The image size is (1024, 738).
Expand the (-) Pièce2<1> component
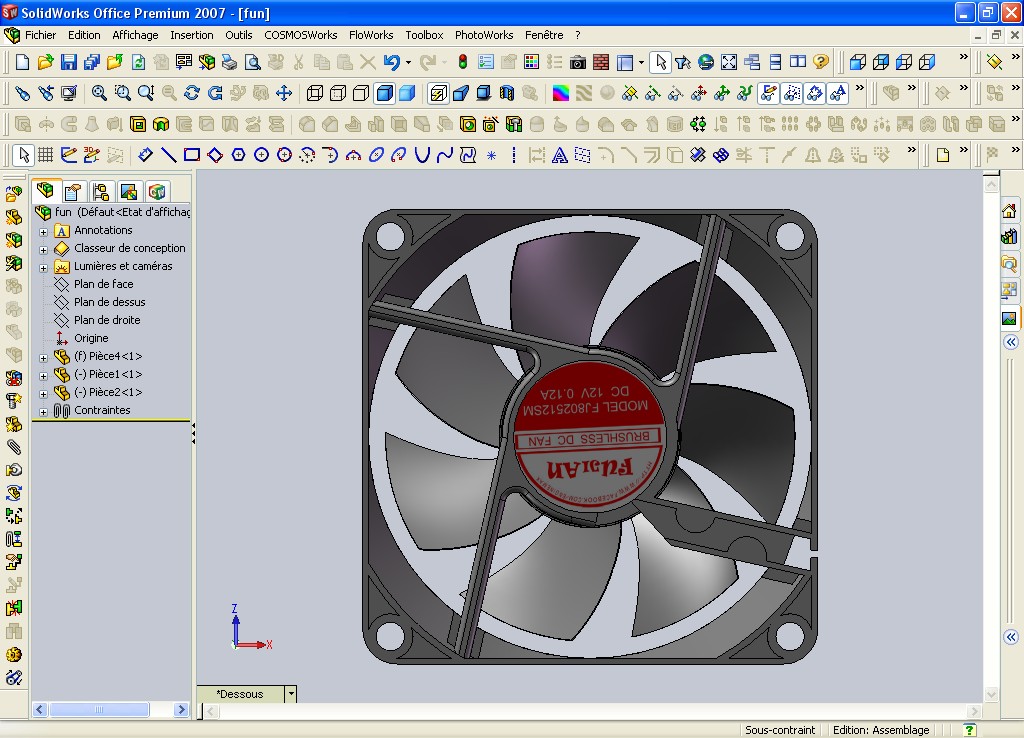43,394
